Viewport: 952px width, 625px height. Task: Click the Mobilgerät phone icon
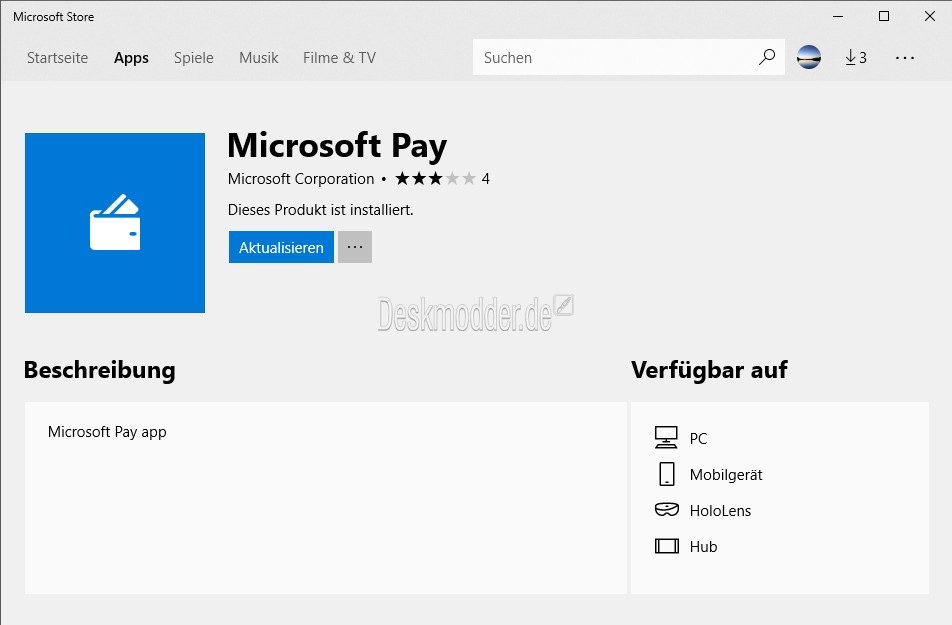pos(667,474)
